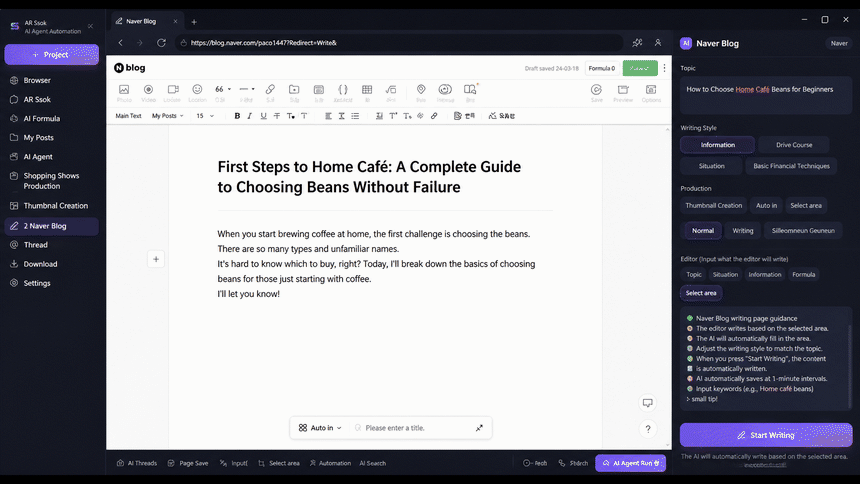Expand the small tip disclosure
This screenshot has width=860, height=484.
[701, 399]
